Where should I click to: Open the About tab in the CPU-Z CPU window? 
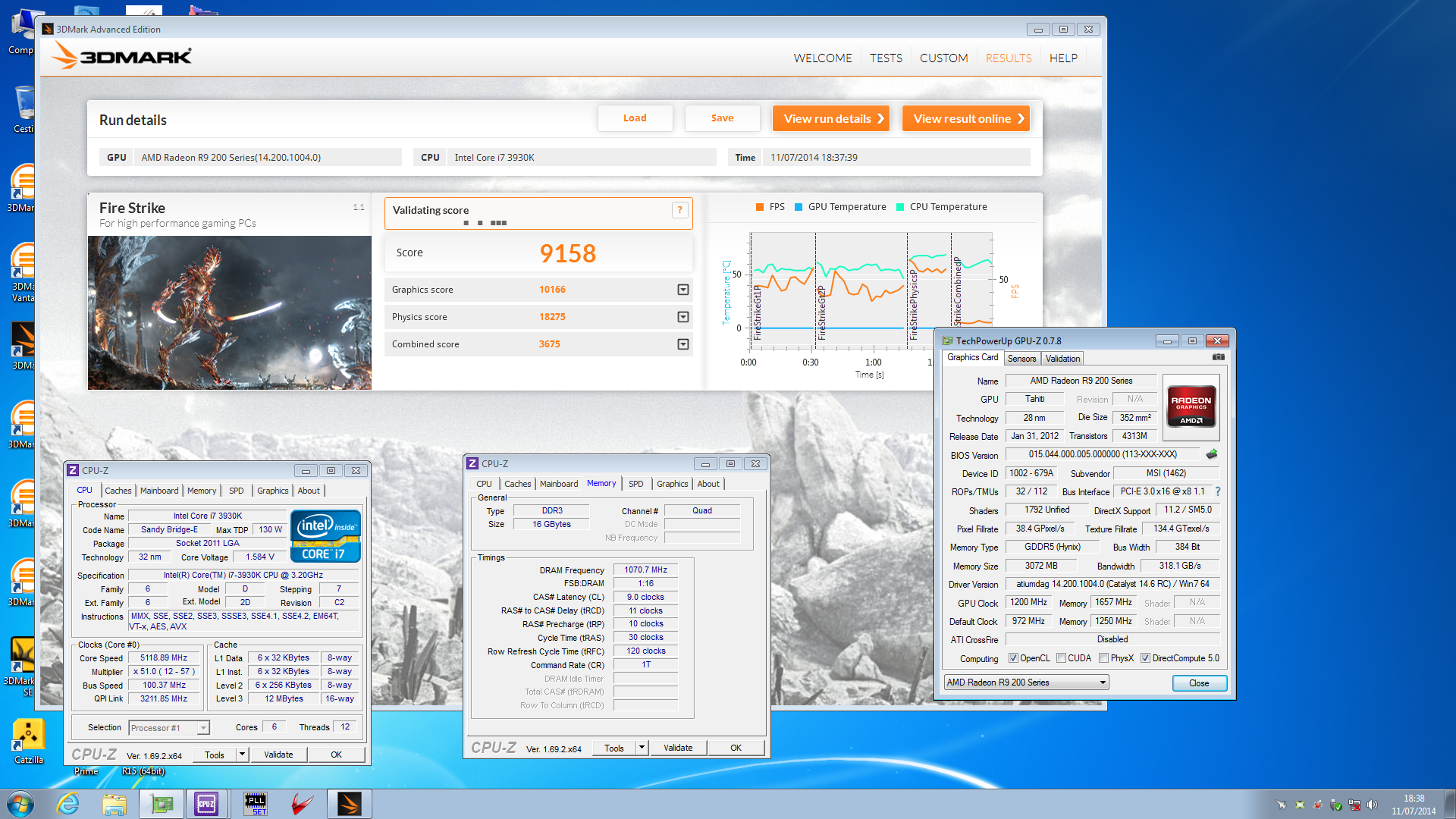coord(309,491)
